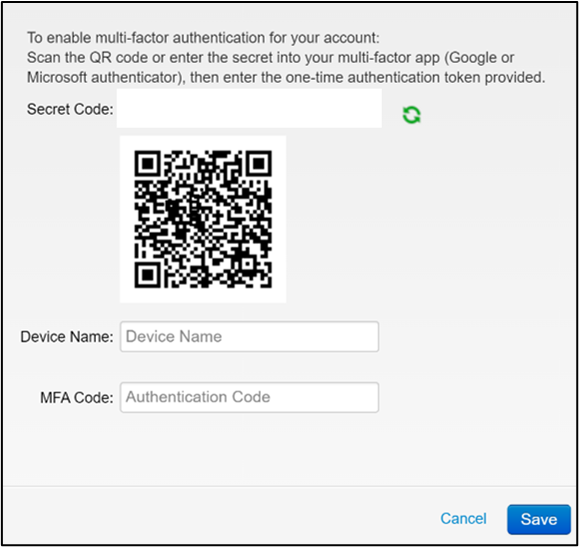Image resolution: width=579 pixels, height=547 pixels.
Task: Select the "MFA Code:" label
Action: [x=77, y=398]
